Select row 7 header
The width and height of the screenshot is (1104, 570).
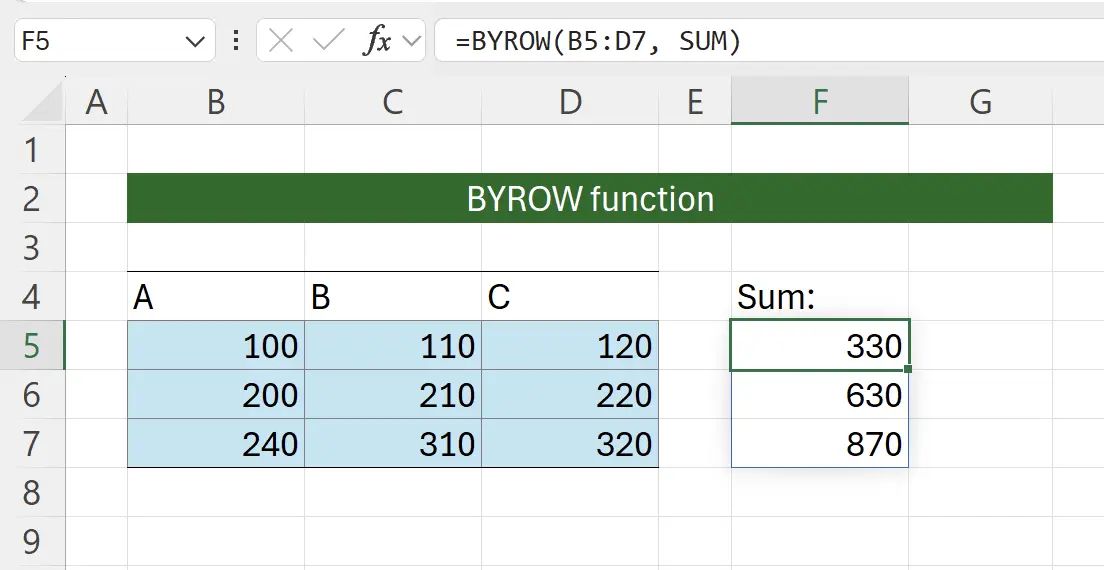coord(32,443)
